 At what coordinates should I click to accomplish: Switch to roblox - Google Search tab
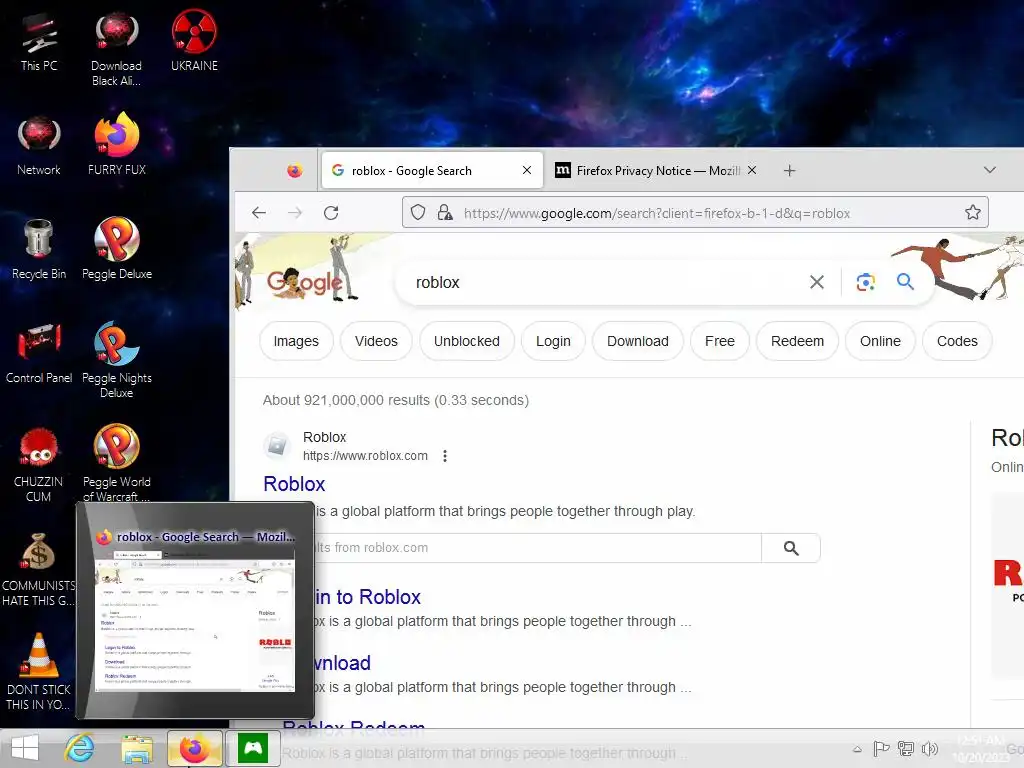click(x=432, y=170)
